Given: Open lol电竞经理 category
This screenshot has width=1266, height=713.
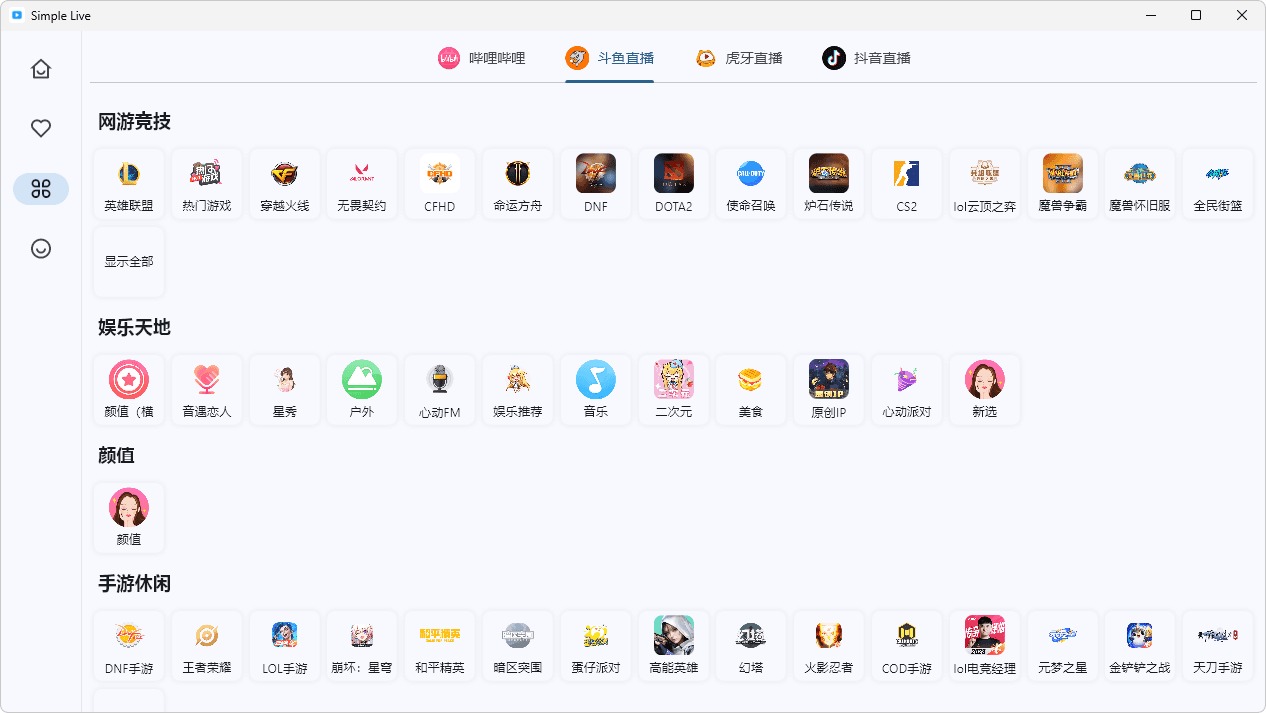Looking at the screenshot, I should point(985,646).
